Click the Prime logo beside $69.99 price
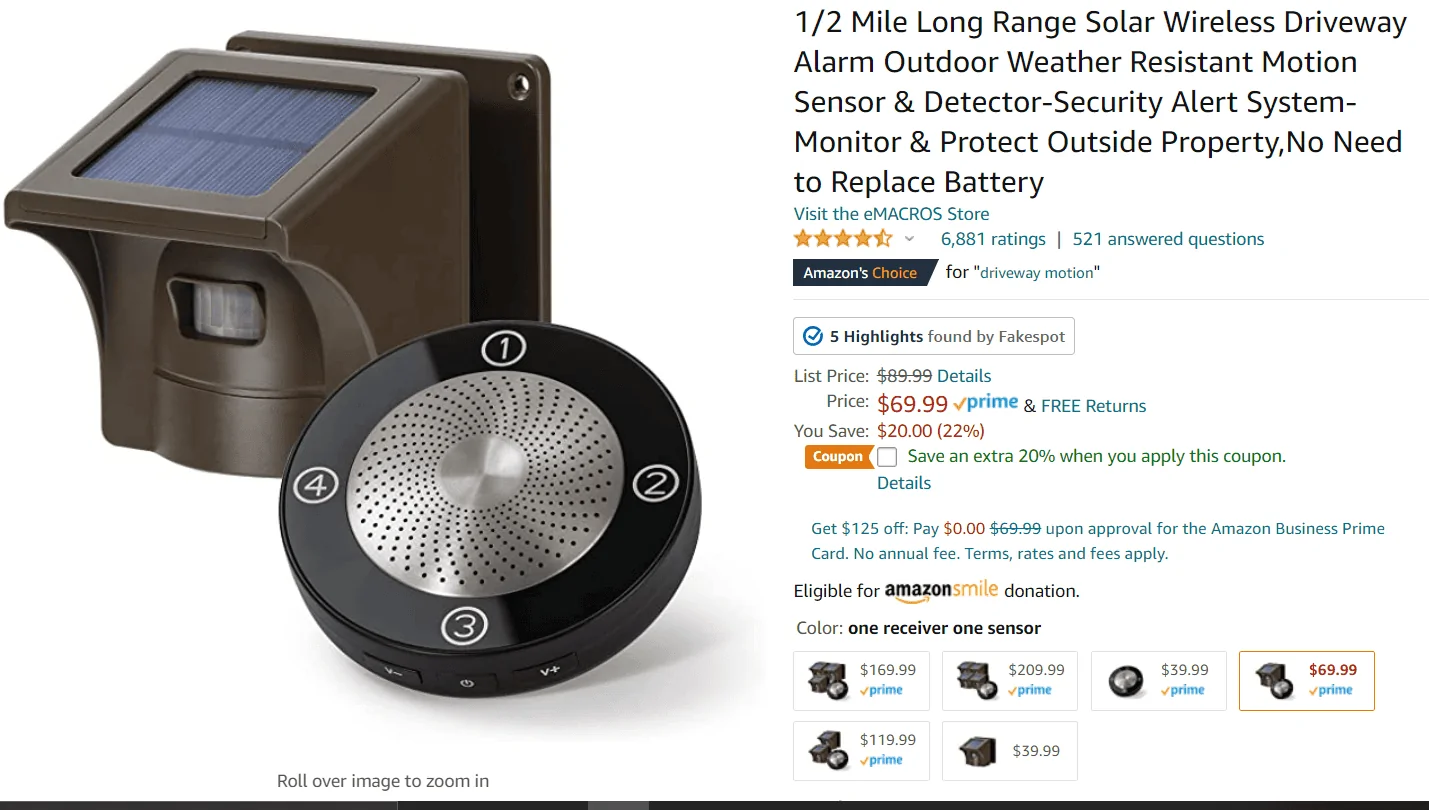The height and width of the screenshot is (810, 1429). (986, 403)
